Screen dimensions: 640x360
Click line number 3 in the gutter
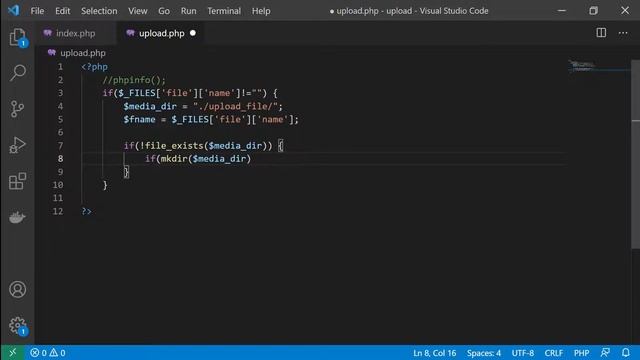60,93
